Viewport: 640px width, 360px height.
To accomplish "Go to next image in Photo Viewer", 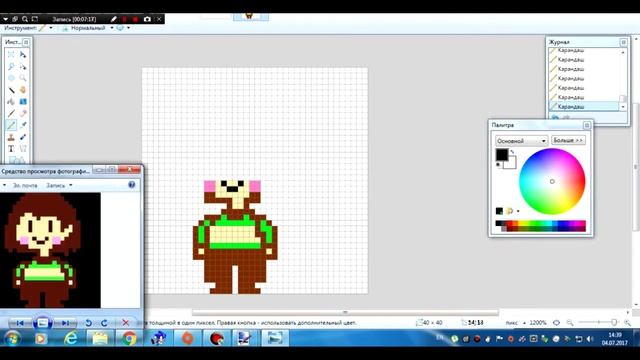I will click(65, 323).
